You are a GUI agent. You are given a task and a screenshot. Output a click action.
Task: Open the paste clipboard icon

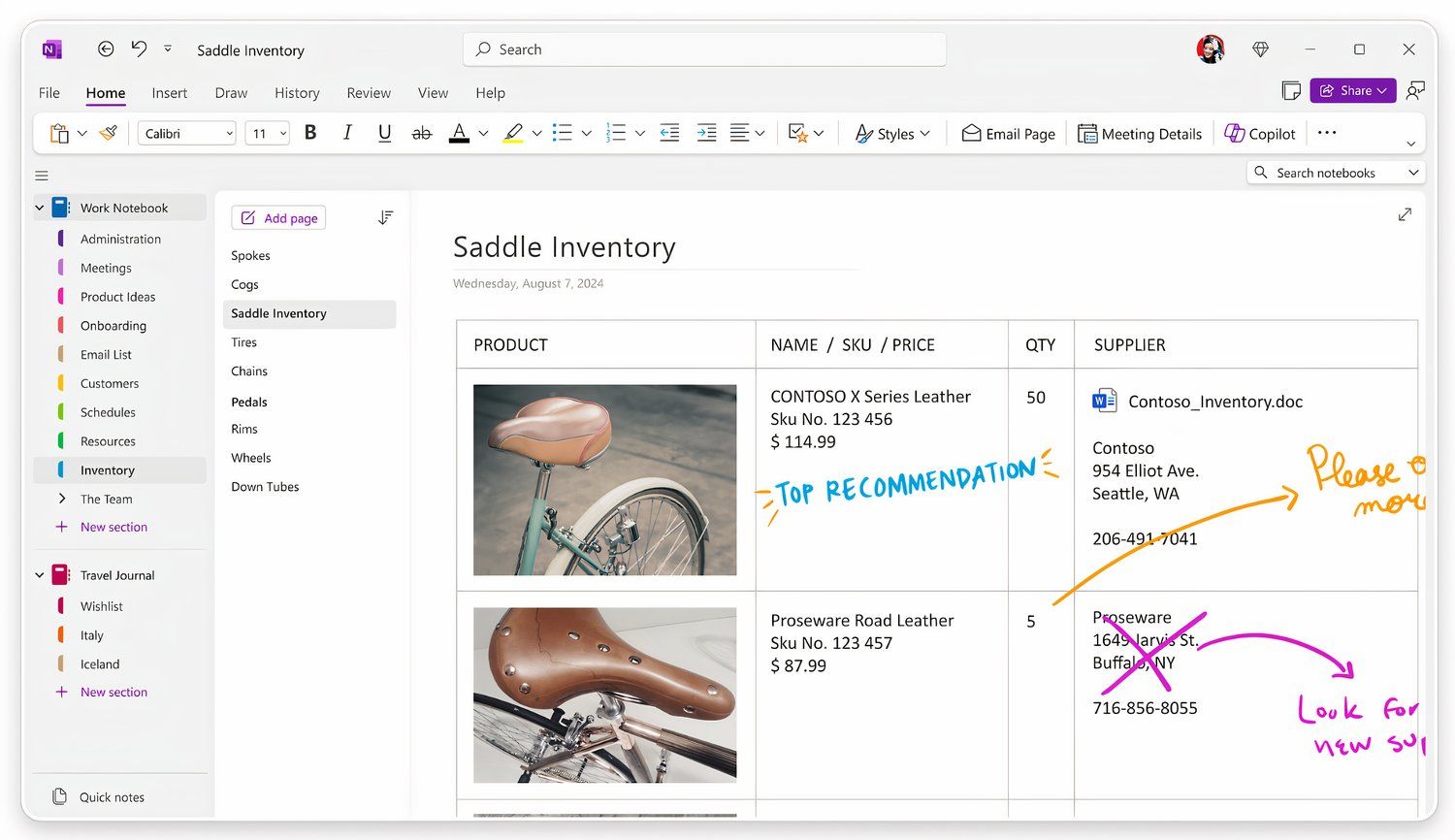59,134
